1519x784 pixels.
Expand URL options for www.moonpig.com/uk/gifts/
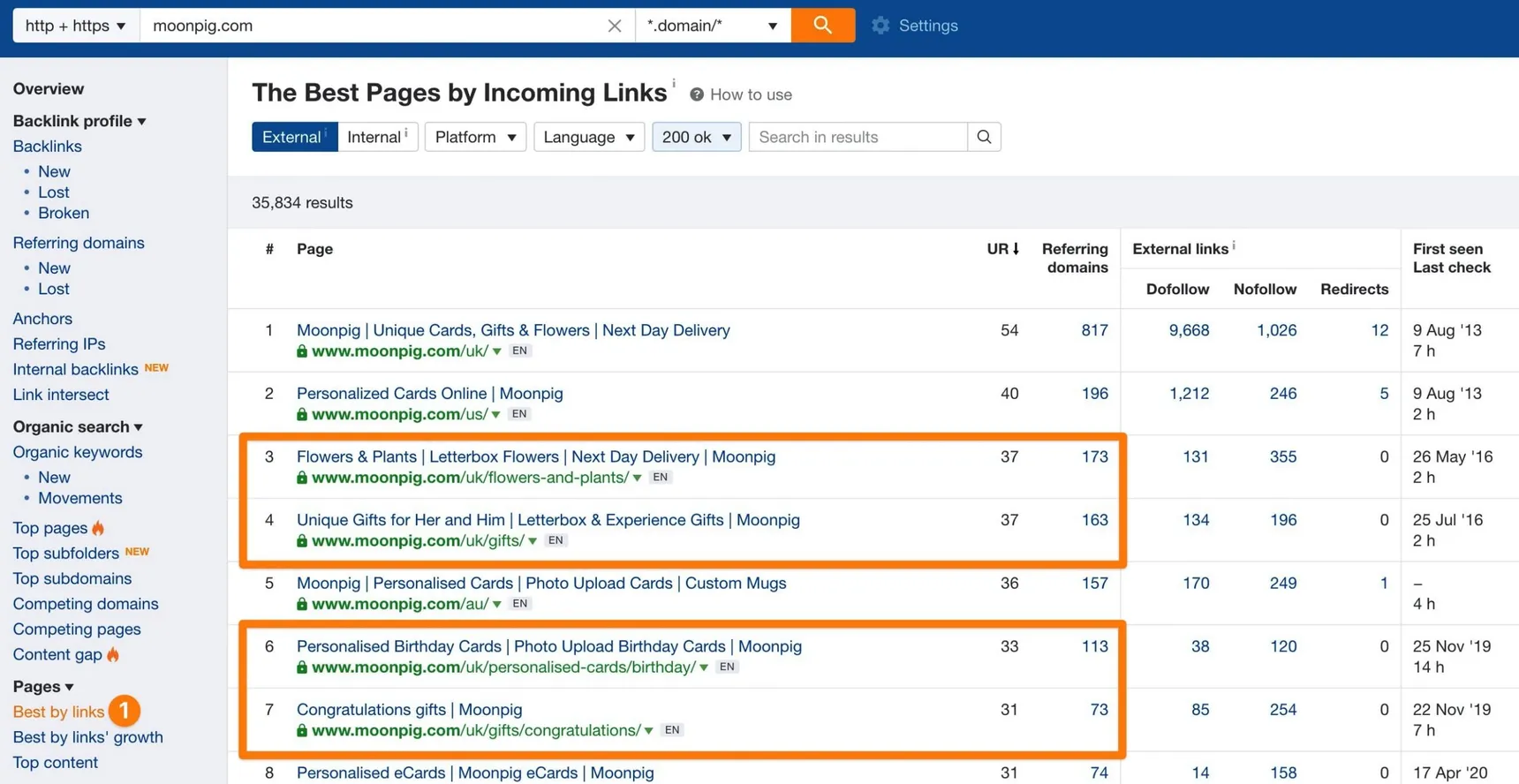533,541
